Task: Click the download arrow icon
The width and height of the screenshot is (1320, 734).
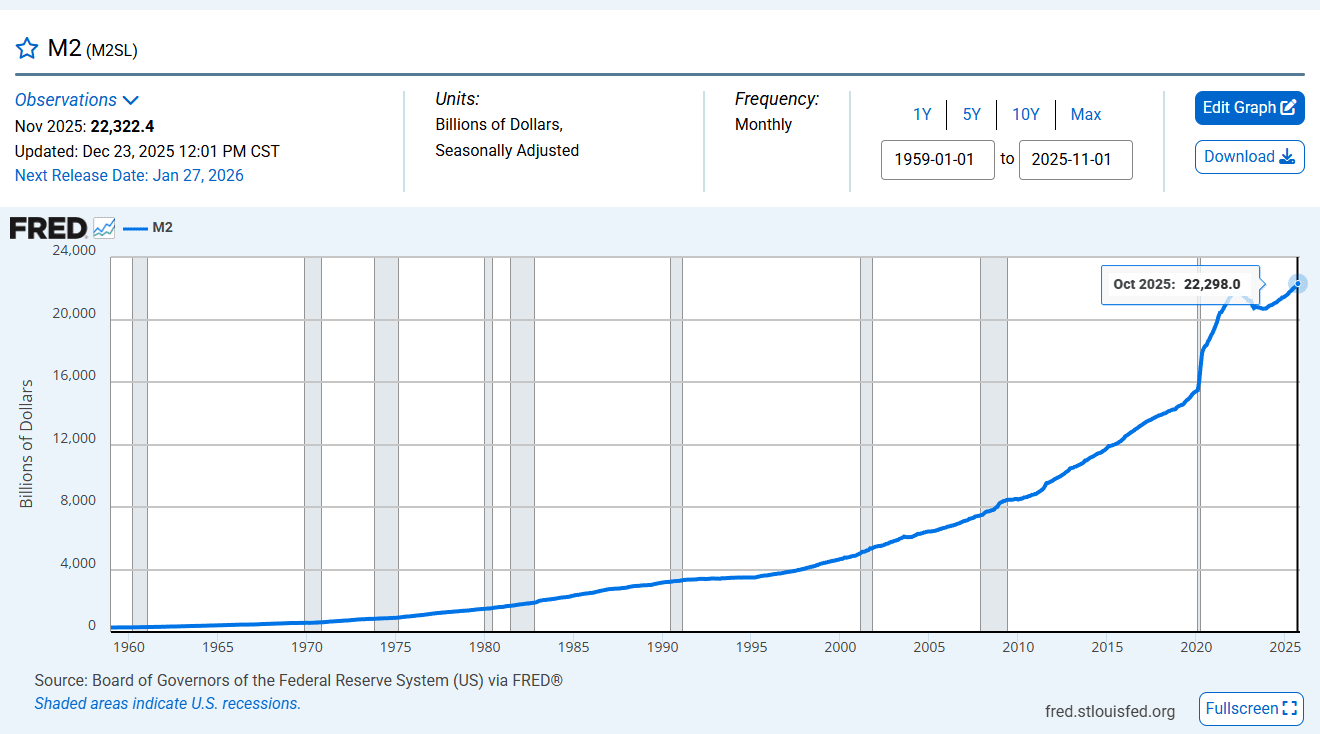Action: tap(1287, 157)
